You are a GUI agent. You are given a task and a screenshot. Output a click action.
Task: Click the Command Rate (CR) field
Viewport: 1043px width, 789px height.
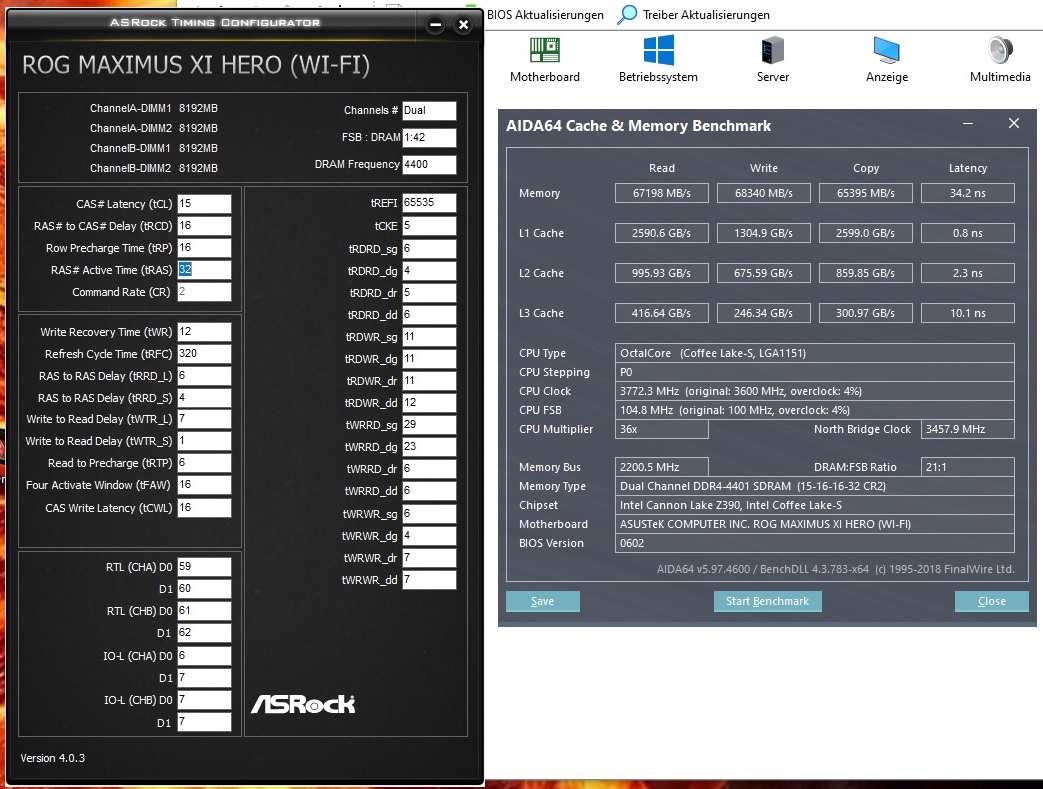pos(204,291)
